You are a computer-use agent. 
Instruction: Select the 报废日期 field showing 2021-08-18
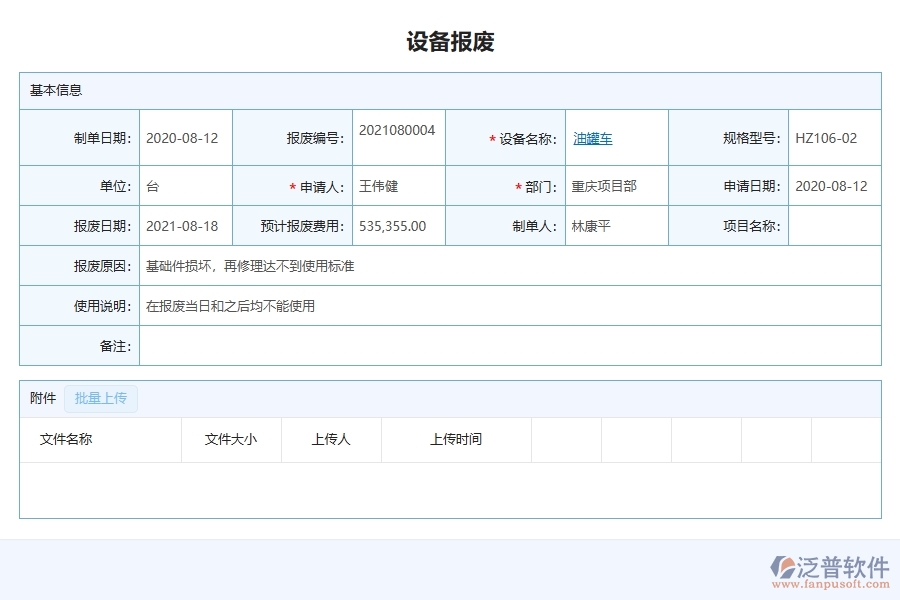click(185, 225)
